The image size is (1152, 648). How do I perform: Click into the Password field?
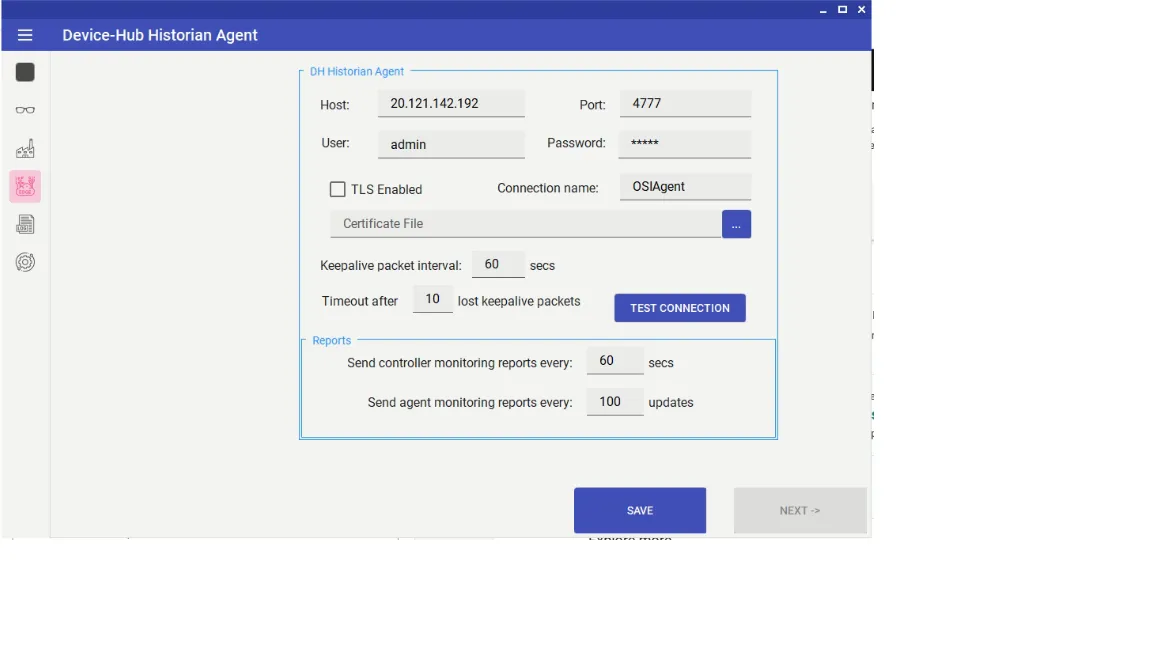tap(685, 144)
